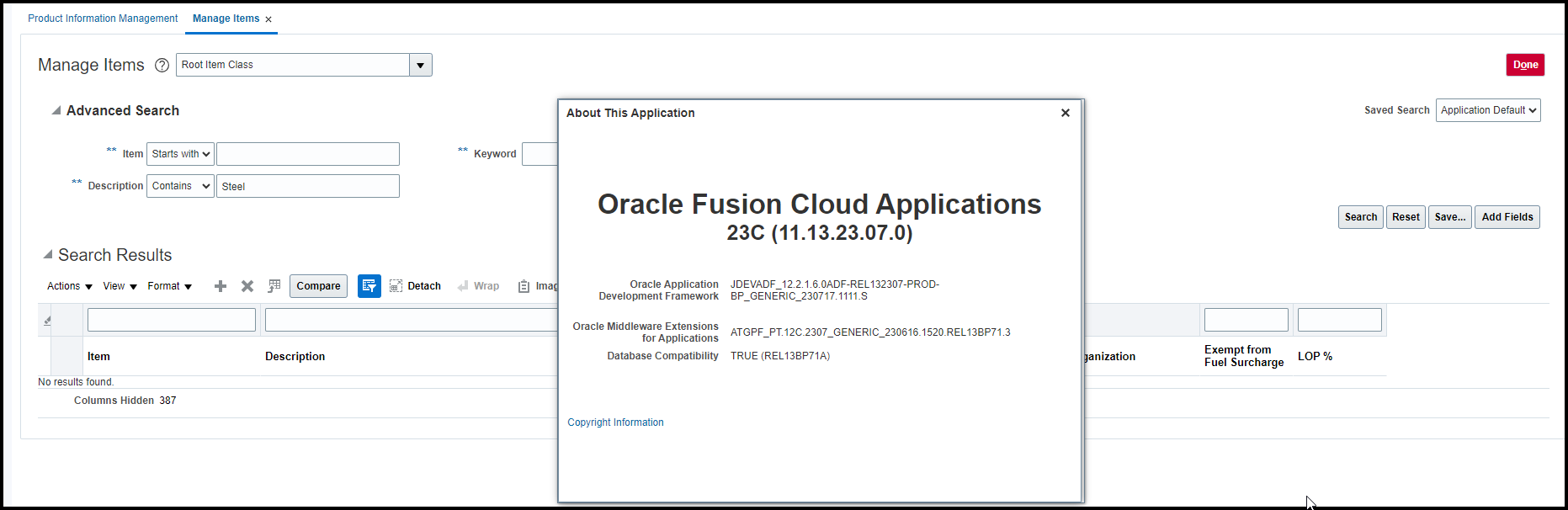The image size is (1568, 510).
Task: Click the ATGPF_PT.12C.2307 middleware version value
Action: click(870, 332)
